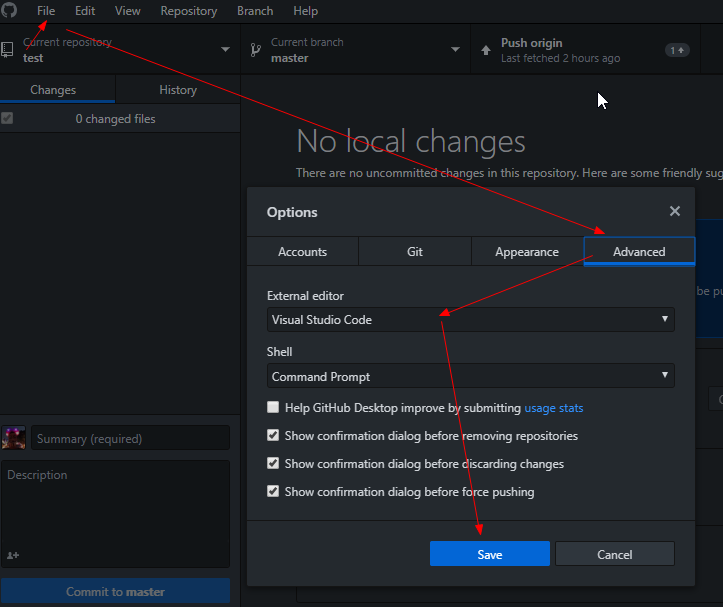Open the Help menu
The image size is (723, 607).
click(x=306, y=11)
